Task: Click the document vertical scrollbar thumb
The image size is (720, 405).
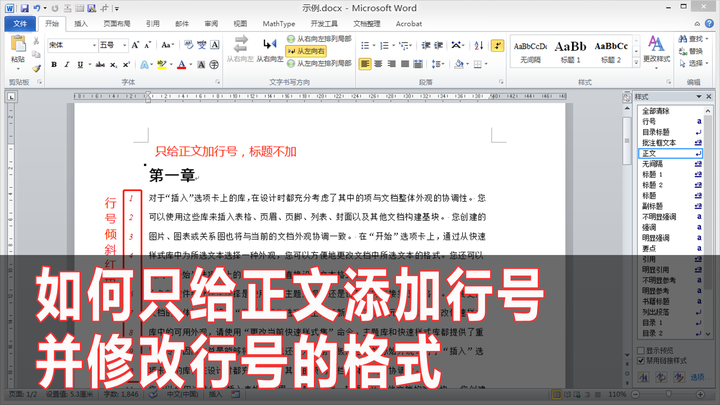Action: pyautogui.click(x=627, y=140)
